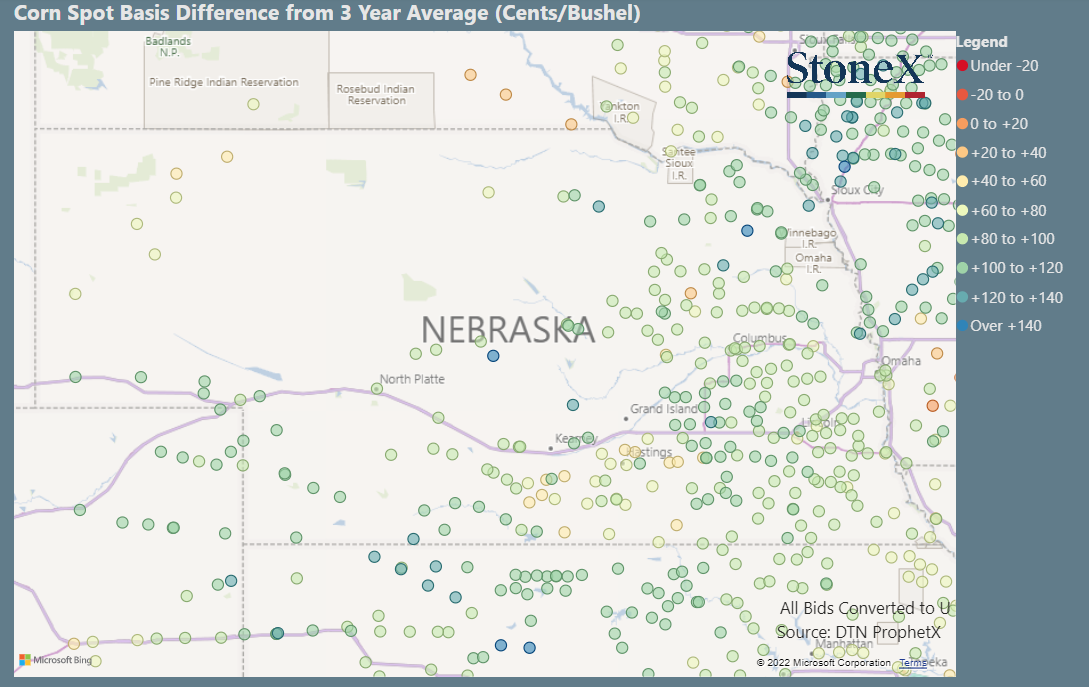1089x687 pixels.
Task: Click the Sioux City label
Action: [857, 190]
